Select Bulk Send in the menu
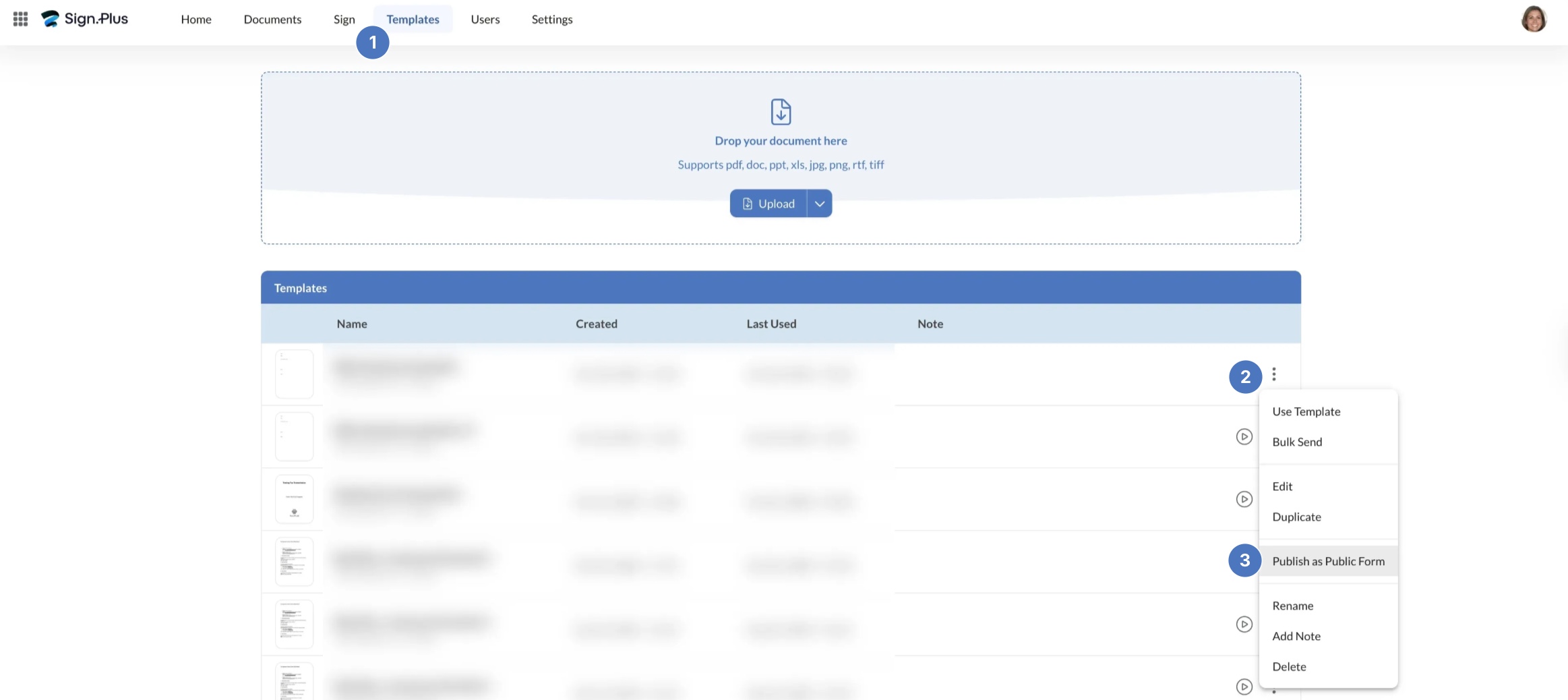The width and height of the screenshot is (1568, 700). (1297, 442)
